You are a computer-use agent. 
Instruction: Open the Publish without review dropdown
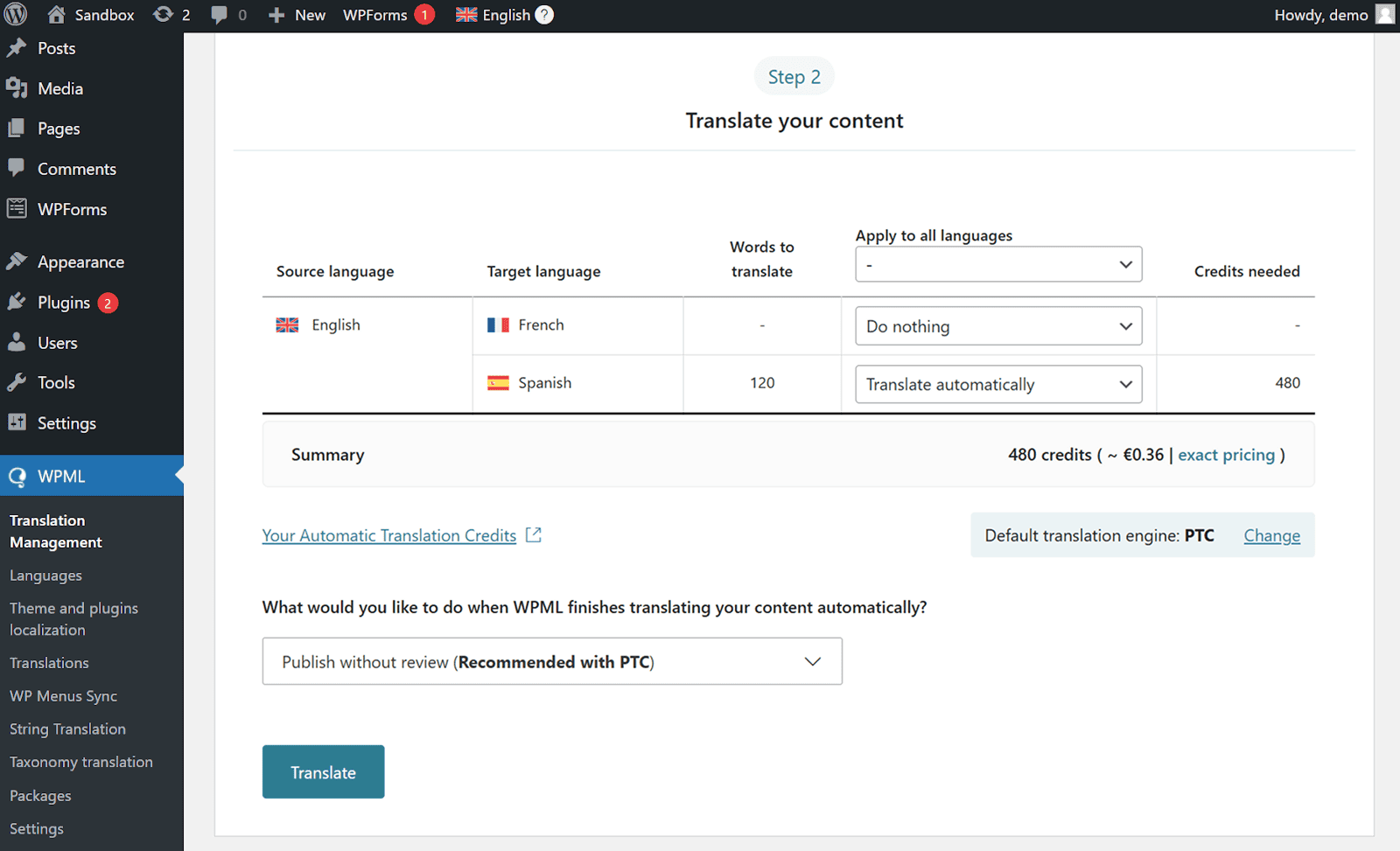pyautogui.click(x=551, y=661)
